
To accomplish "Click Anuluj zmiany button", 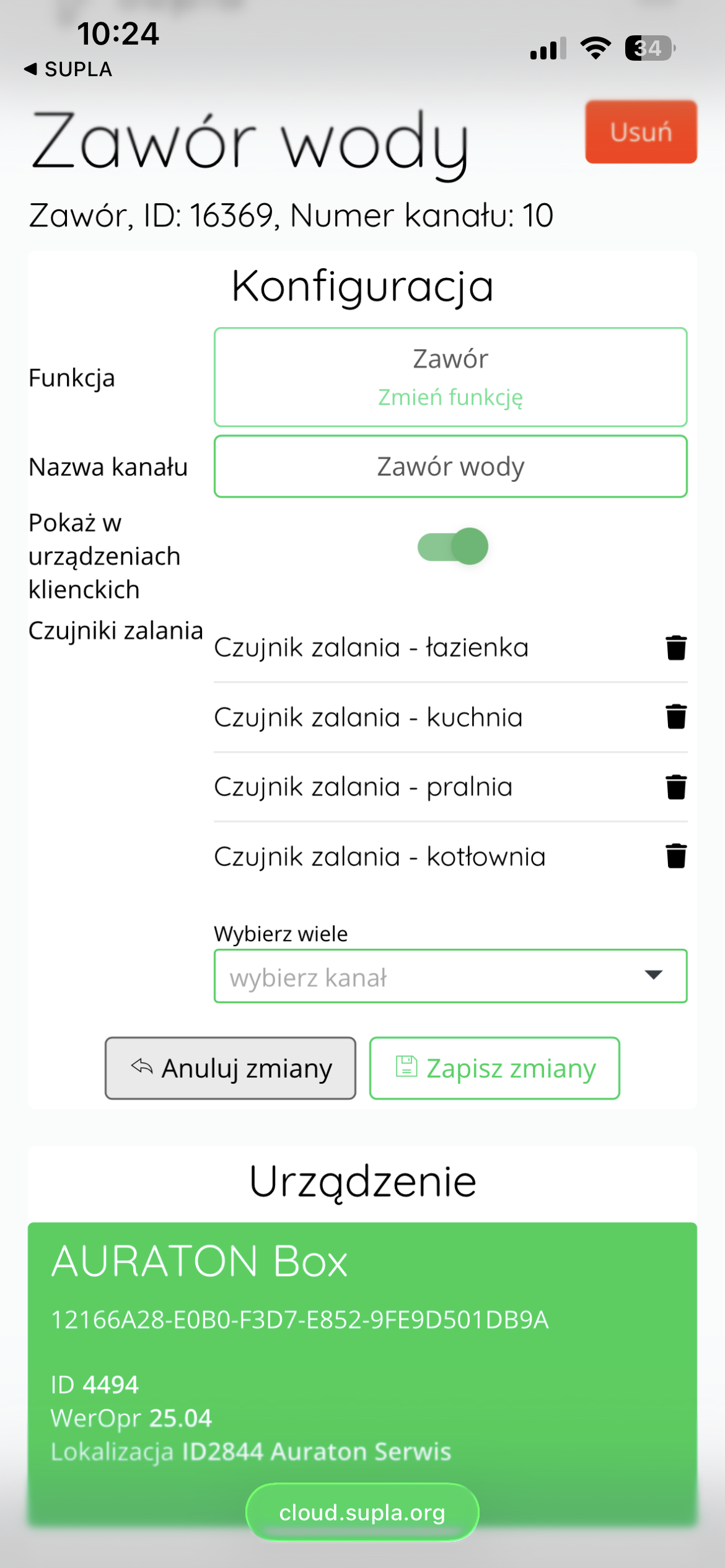I will point(231,1068).
